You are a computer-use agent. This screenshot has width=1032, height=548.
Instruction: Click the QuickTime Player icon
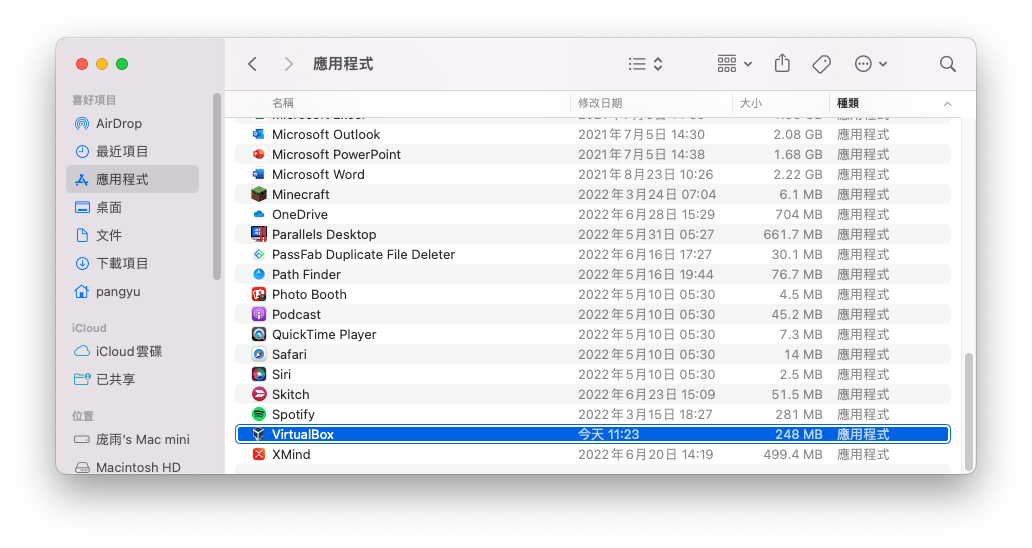[259, 334]
